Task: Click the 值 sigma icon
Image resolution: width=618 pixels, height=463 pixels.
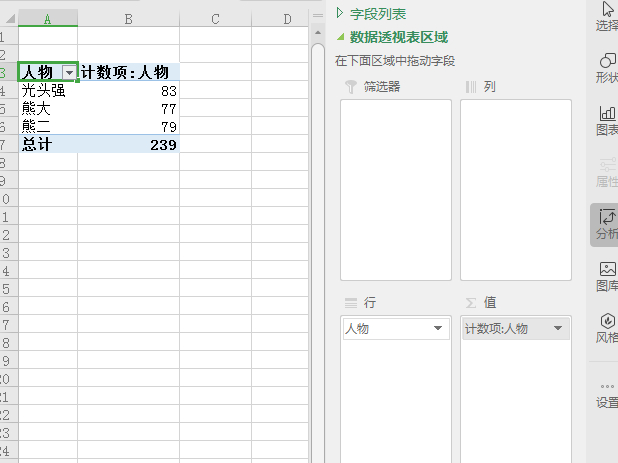Action: (471, 303)
